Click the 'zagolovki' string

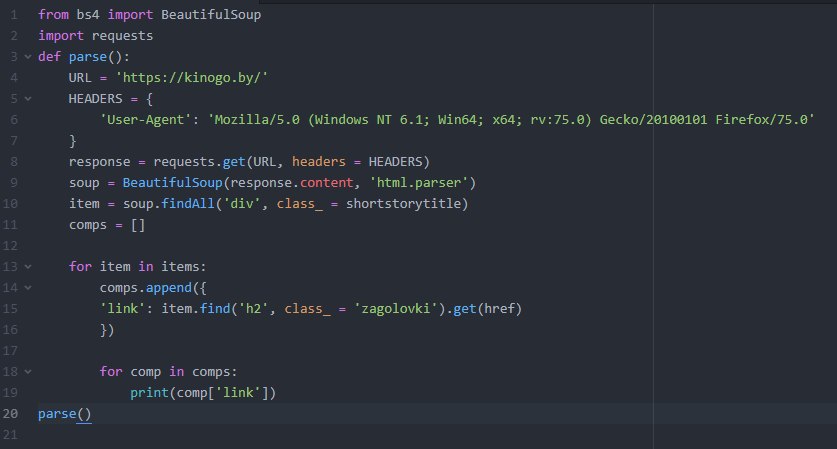tap(396, 309)
